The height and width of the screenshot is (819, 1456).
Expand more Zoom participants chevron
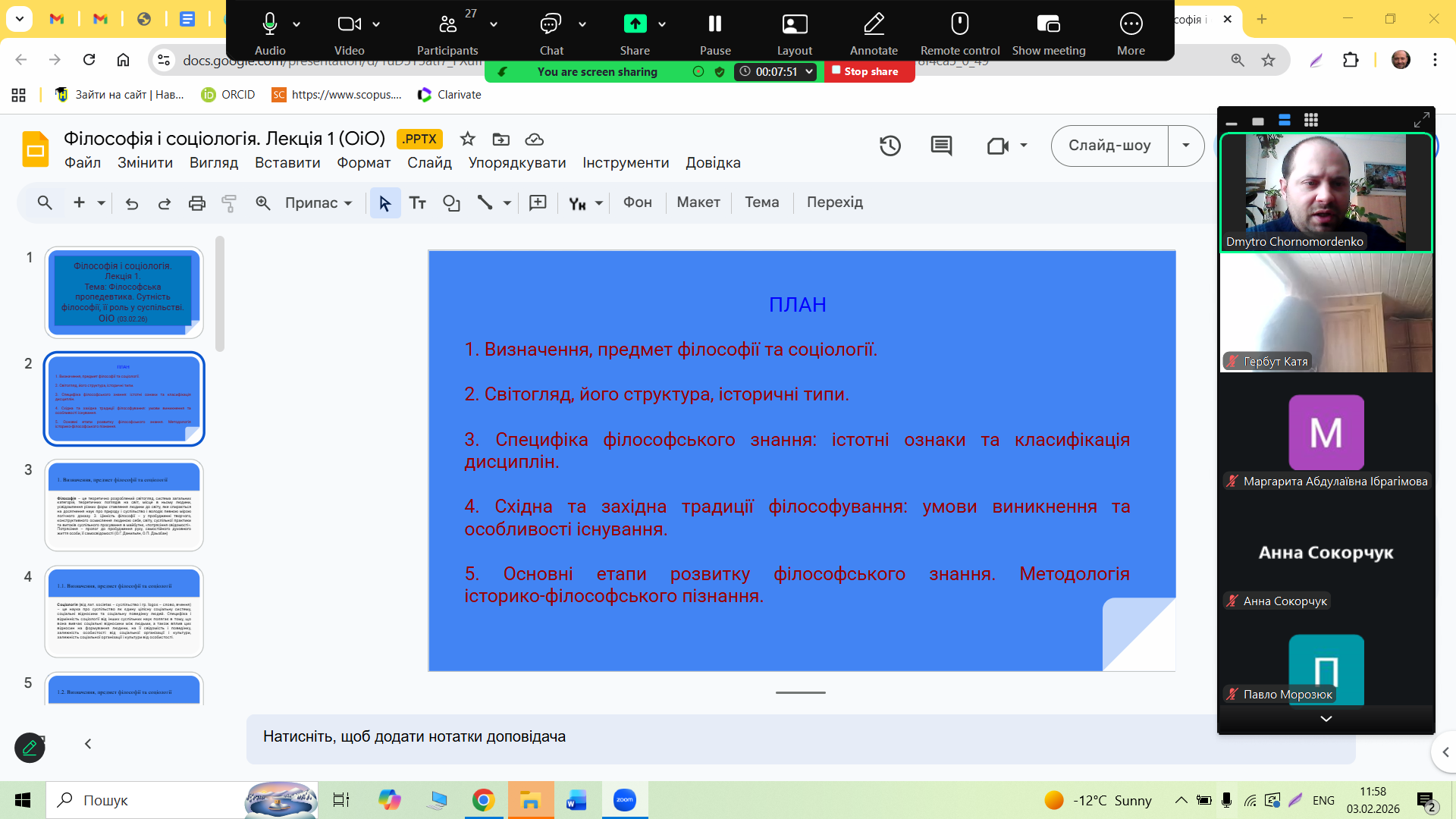(x=1326, y=718)
